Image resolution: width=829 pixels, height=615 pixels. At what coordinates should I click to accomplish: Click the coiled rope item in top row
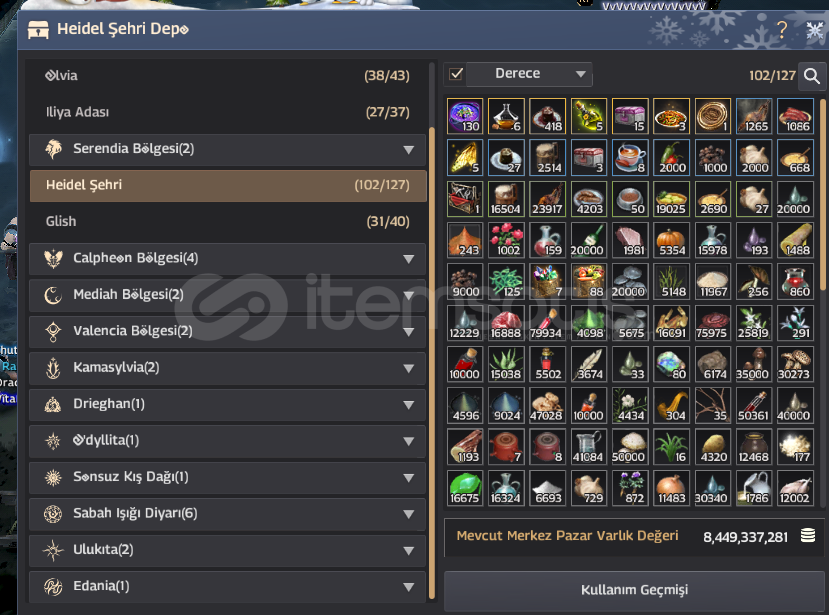click(x=713, y=116)
